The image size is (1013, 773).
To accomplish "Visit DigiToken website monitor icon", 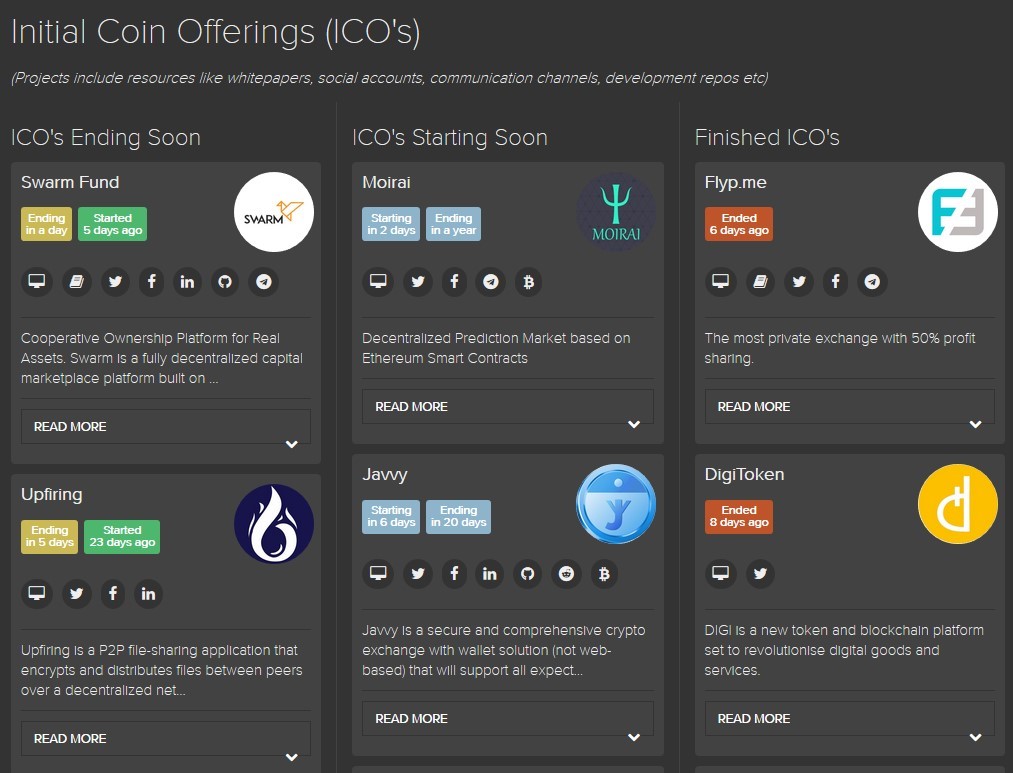I will pyautogui.click(x=720, y=573).
